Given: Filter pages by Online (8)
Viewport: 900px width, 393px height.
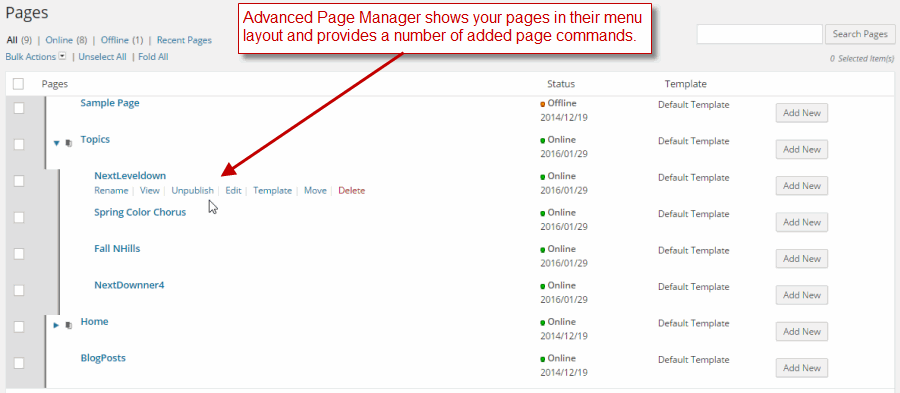Looking at the screenshot, I should 66,40.
